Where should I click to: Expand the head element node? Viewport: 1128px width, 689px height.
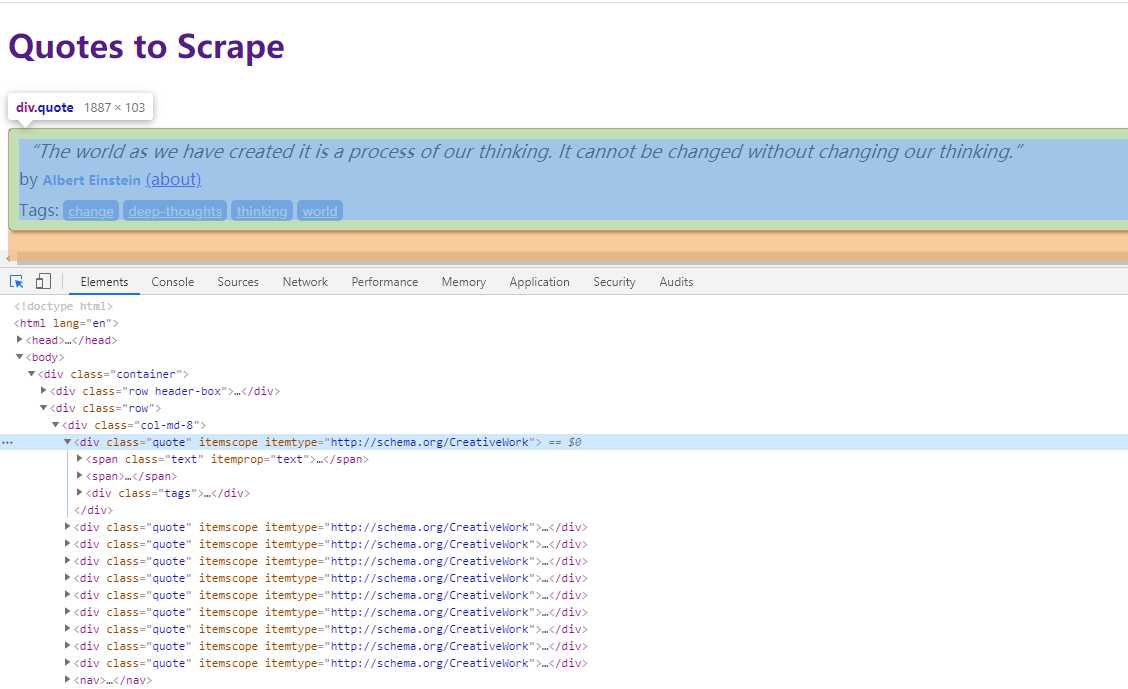19,339
